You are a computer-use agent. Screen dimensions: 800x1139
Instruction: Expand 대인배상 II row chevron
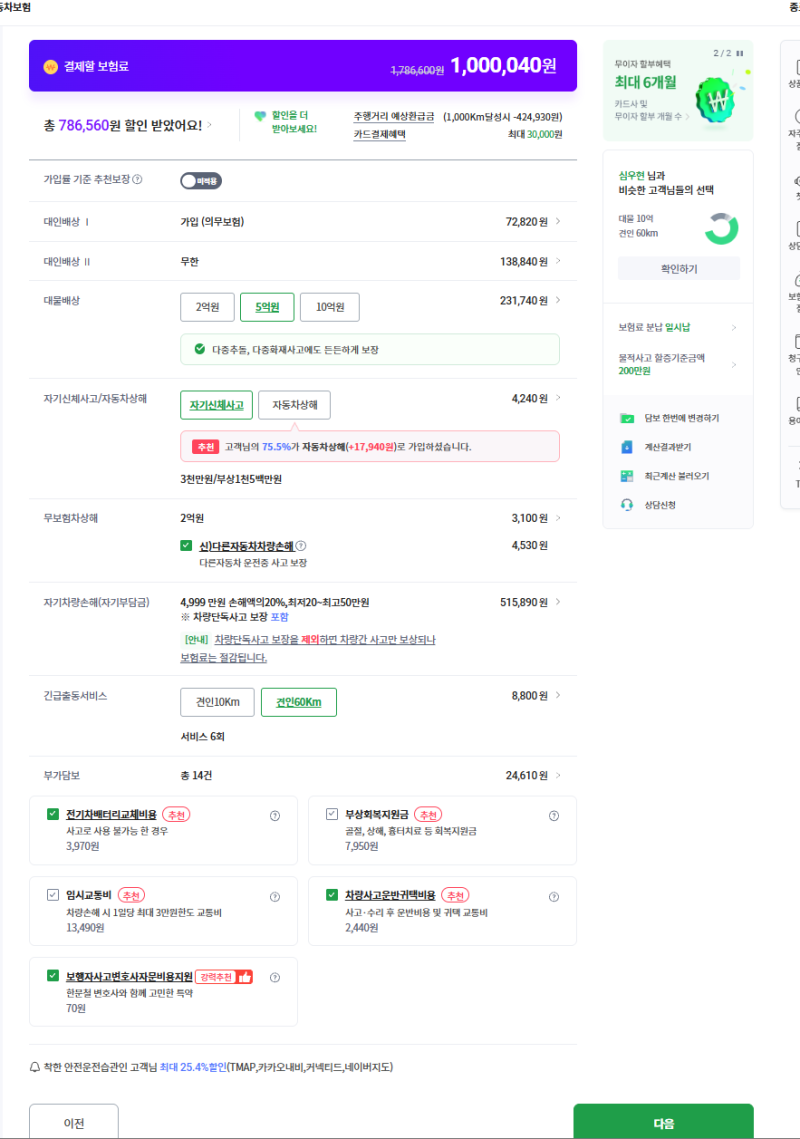click(x=558, y=261)
